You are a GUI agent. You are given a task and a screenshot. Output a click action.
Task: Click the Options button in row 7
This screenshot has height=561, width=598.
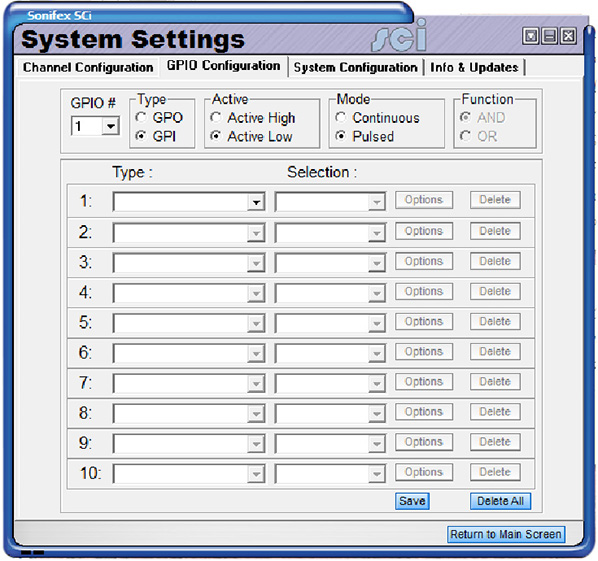click(424, 382)
